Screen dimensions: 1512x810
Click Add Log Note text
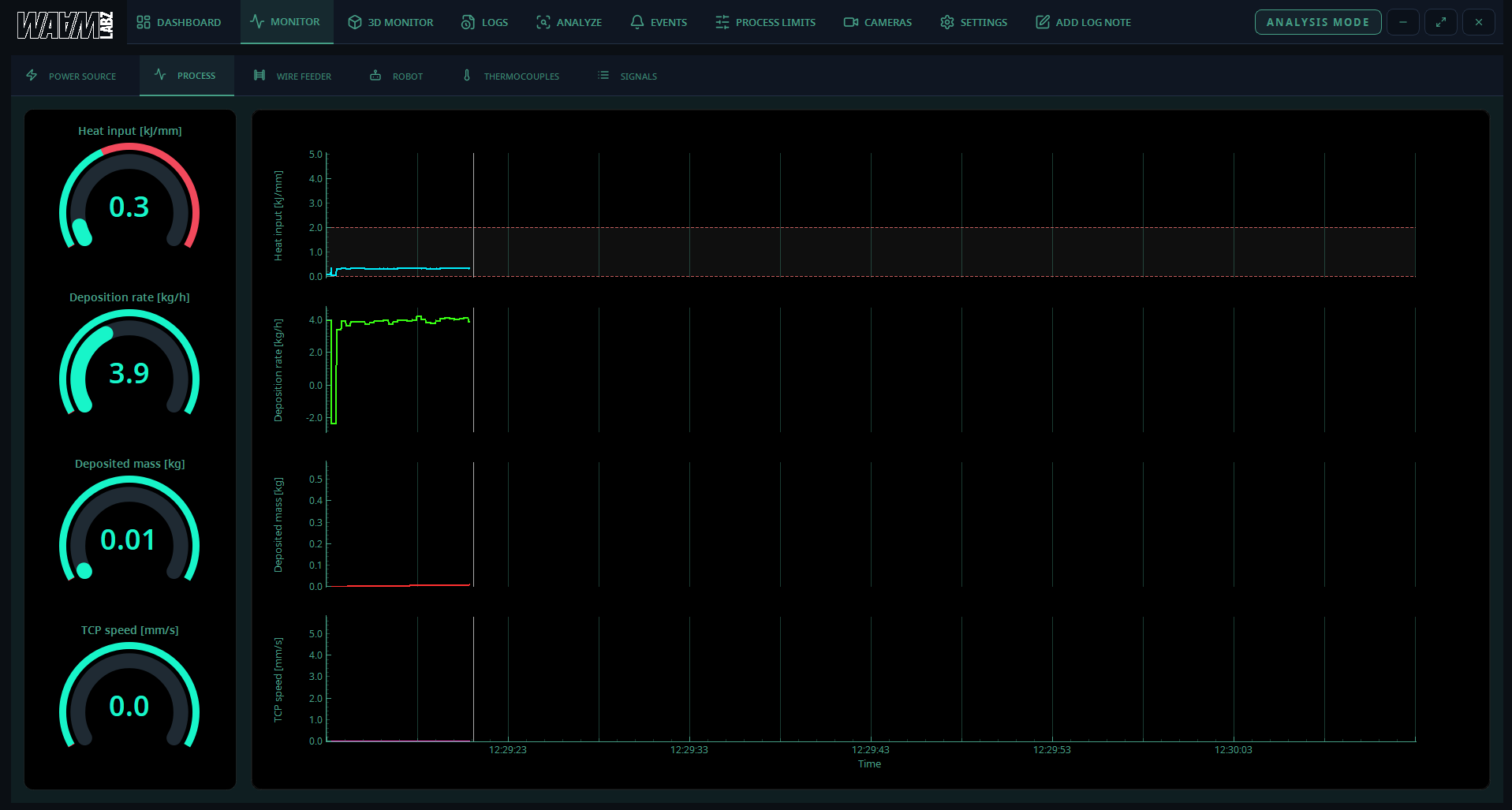pyautogui.click(x=1093, y=22)
